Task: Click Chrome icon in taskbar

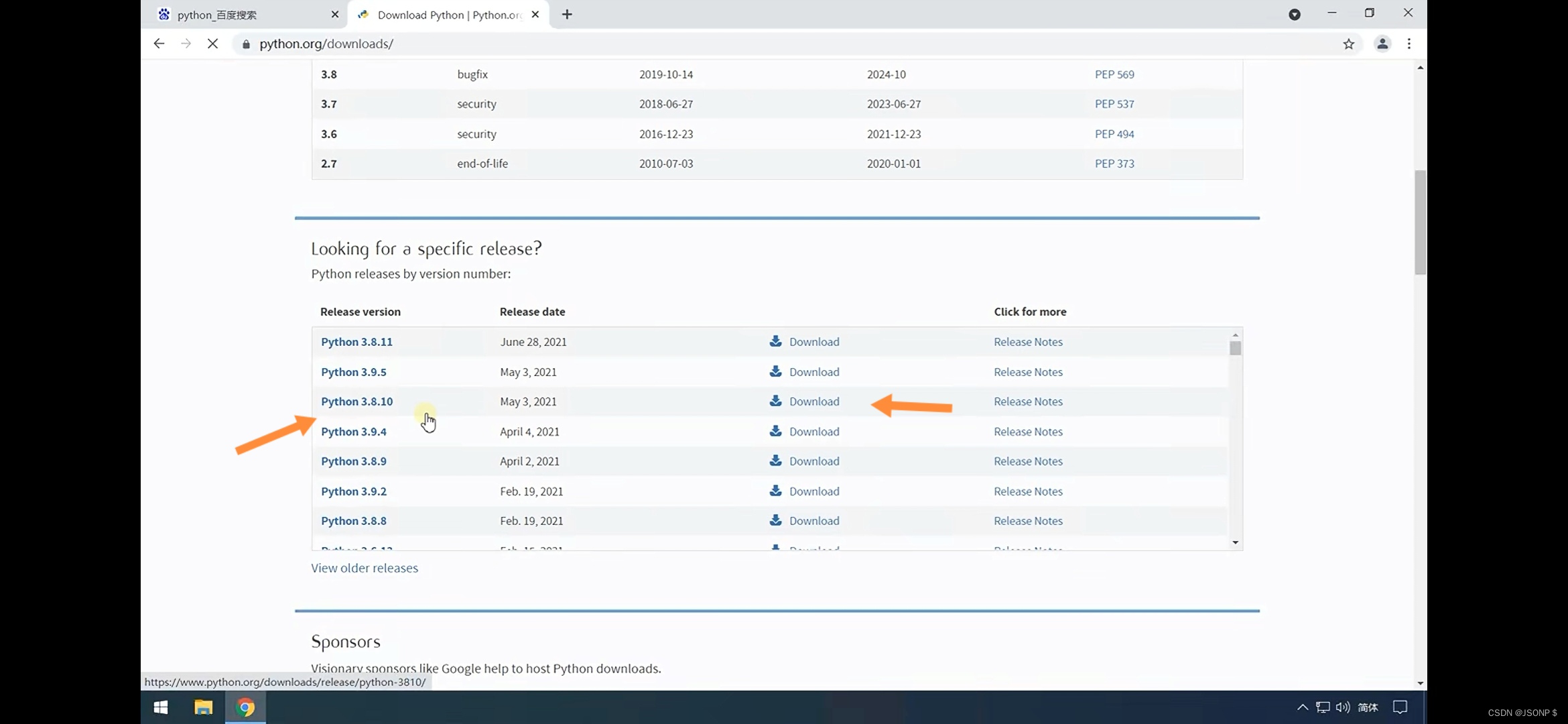Action: pos(245,707)
